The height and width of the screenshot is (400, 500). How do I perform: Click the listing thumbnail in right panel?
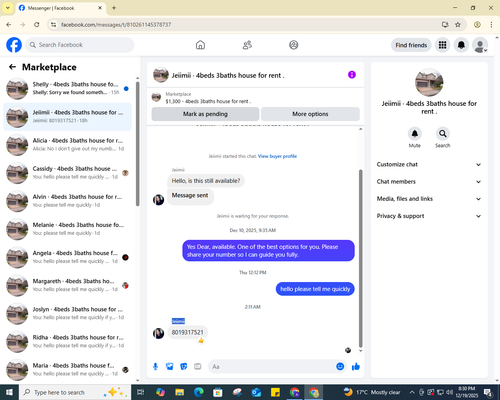429,83
